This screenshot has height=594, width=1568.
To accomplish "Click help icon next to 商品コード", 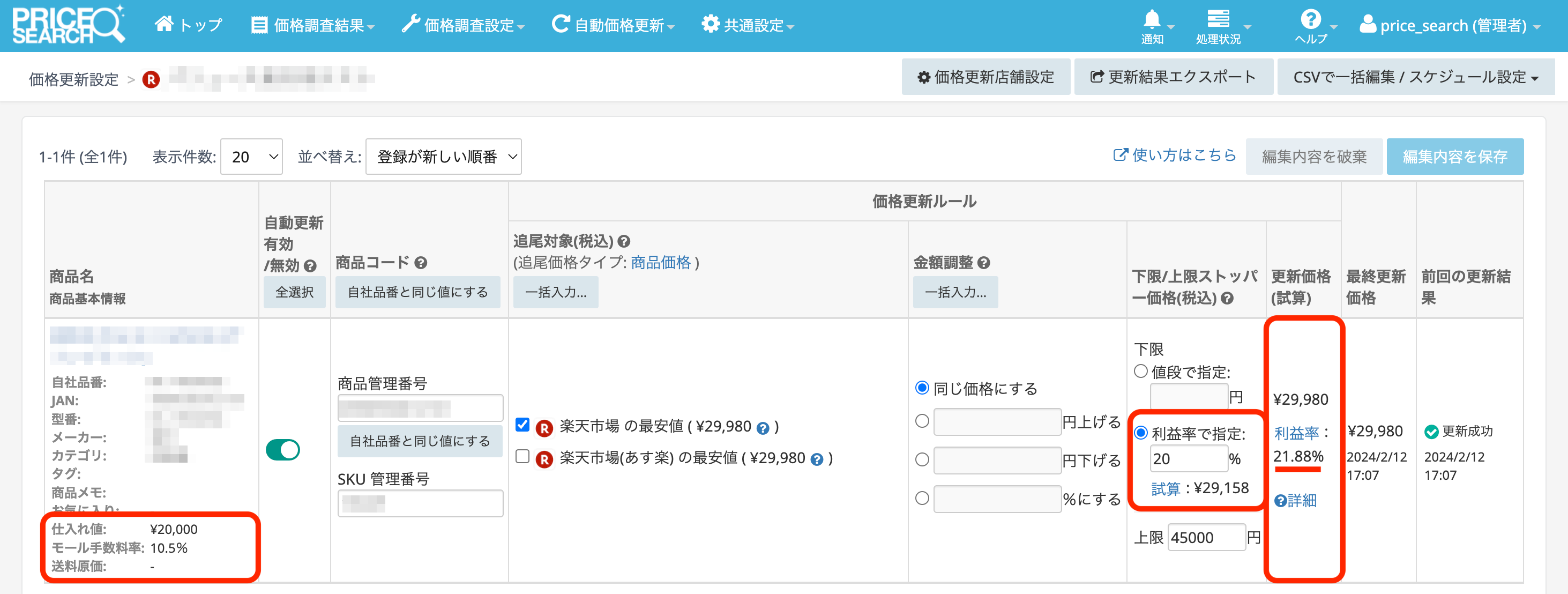I will pos(421,263).
